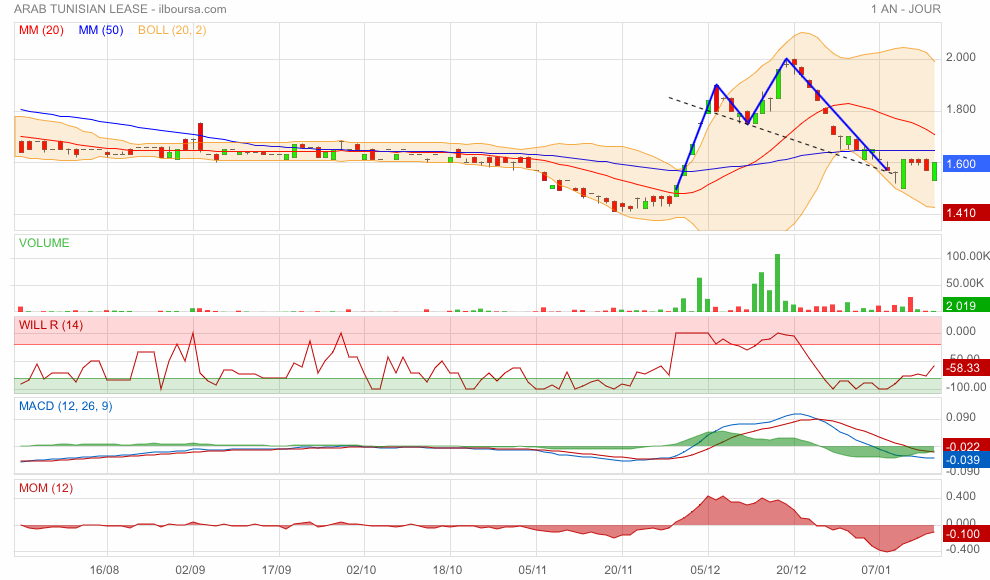Image resolution: width=990 pixels, height=580 pixels.
Task: Click the 02/10 date on the time axis
Action: coord(362,570)
